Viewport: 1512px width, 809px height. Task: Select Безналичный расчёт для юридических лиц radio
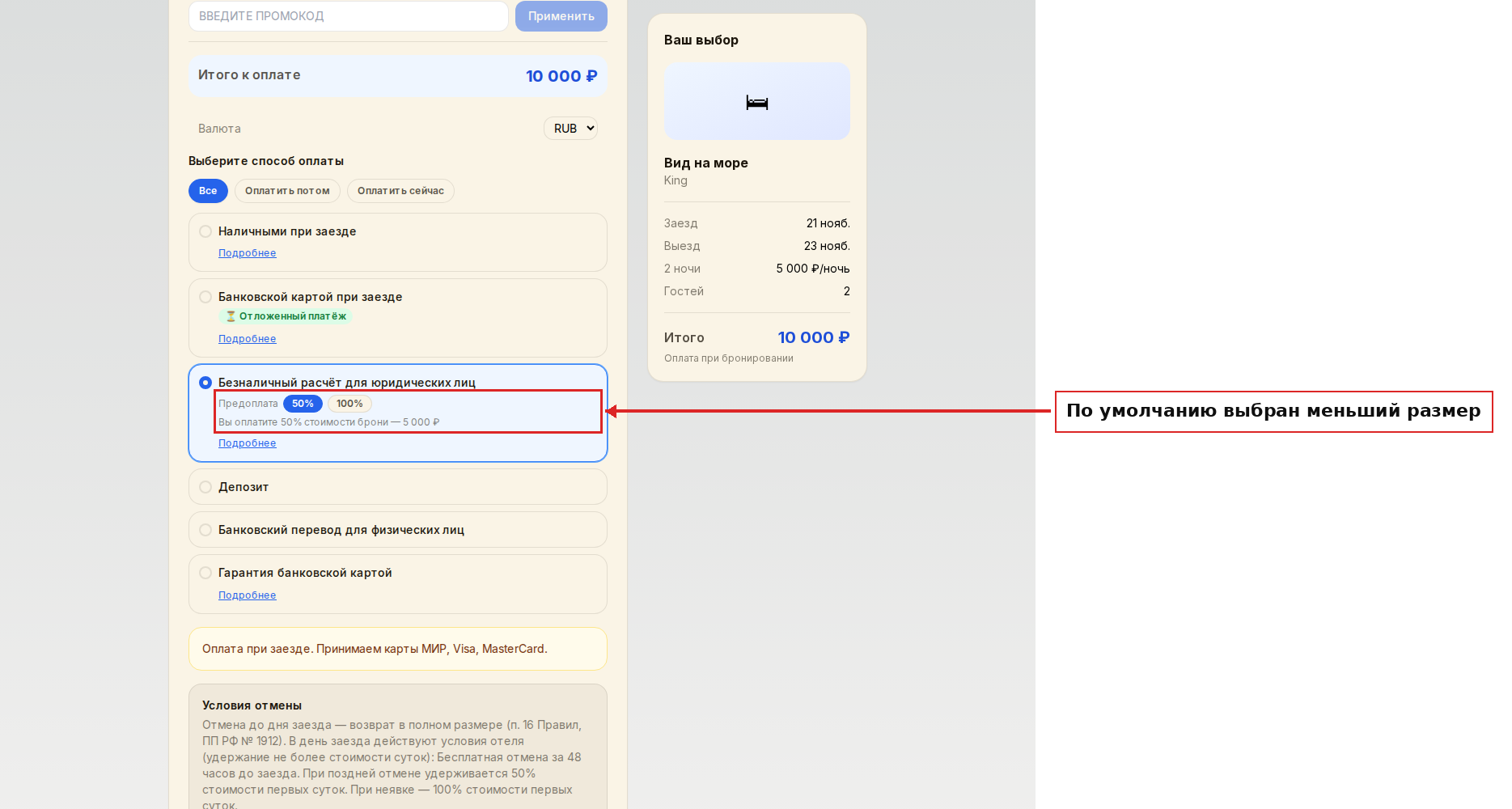205,383
